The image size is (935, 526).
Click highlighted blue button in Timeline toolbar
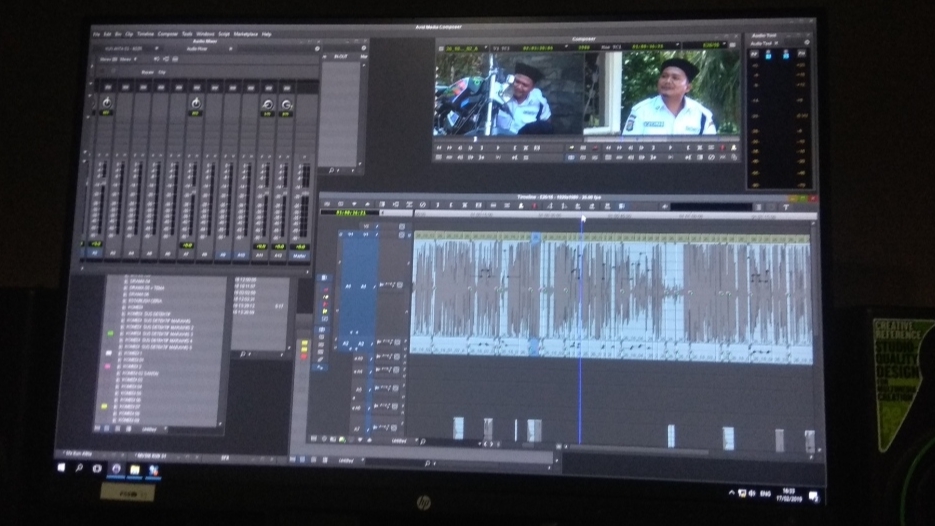click(x=621, y=206)
